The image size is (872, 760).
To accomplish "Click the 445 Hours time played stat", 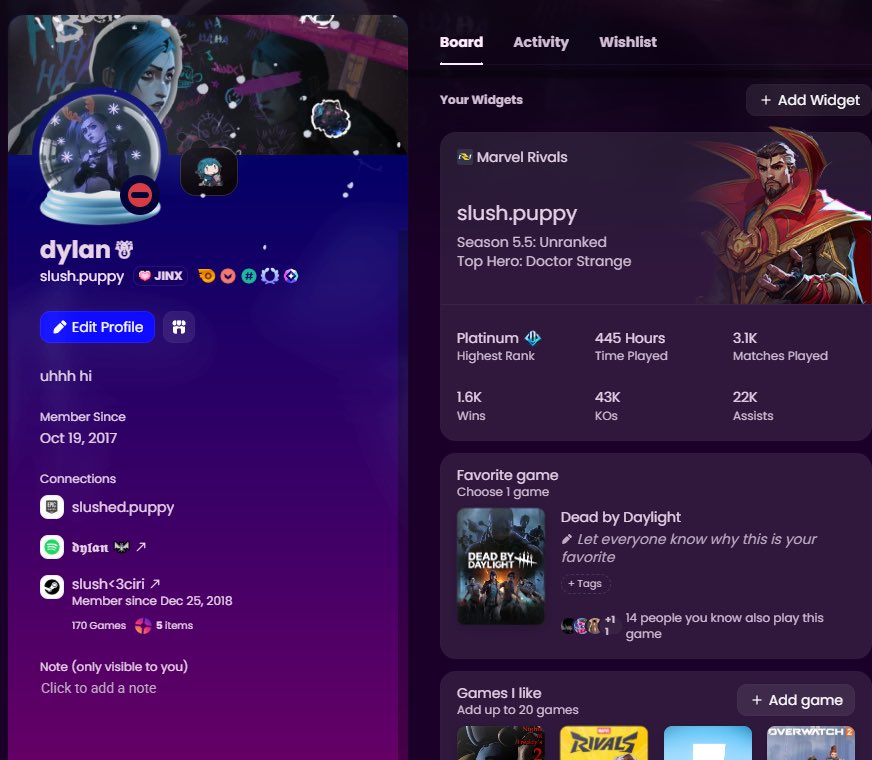I will click(631, 346).
